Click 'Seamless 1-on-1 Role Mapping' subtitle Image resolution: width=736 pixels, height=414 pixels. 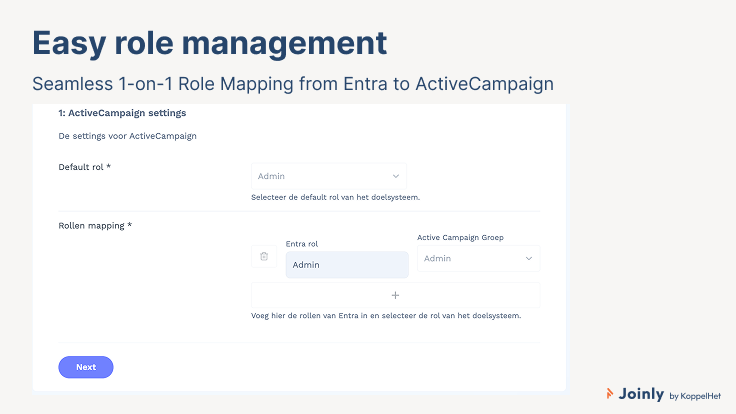pyautogui.click(x=293, y=84)
